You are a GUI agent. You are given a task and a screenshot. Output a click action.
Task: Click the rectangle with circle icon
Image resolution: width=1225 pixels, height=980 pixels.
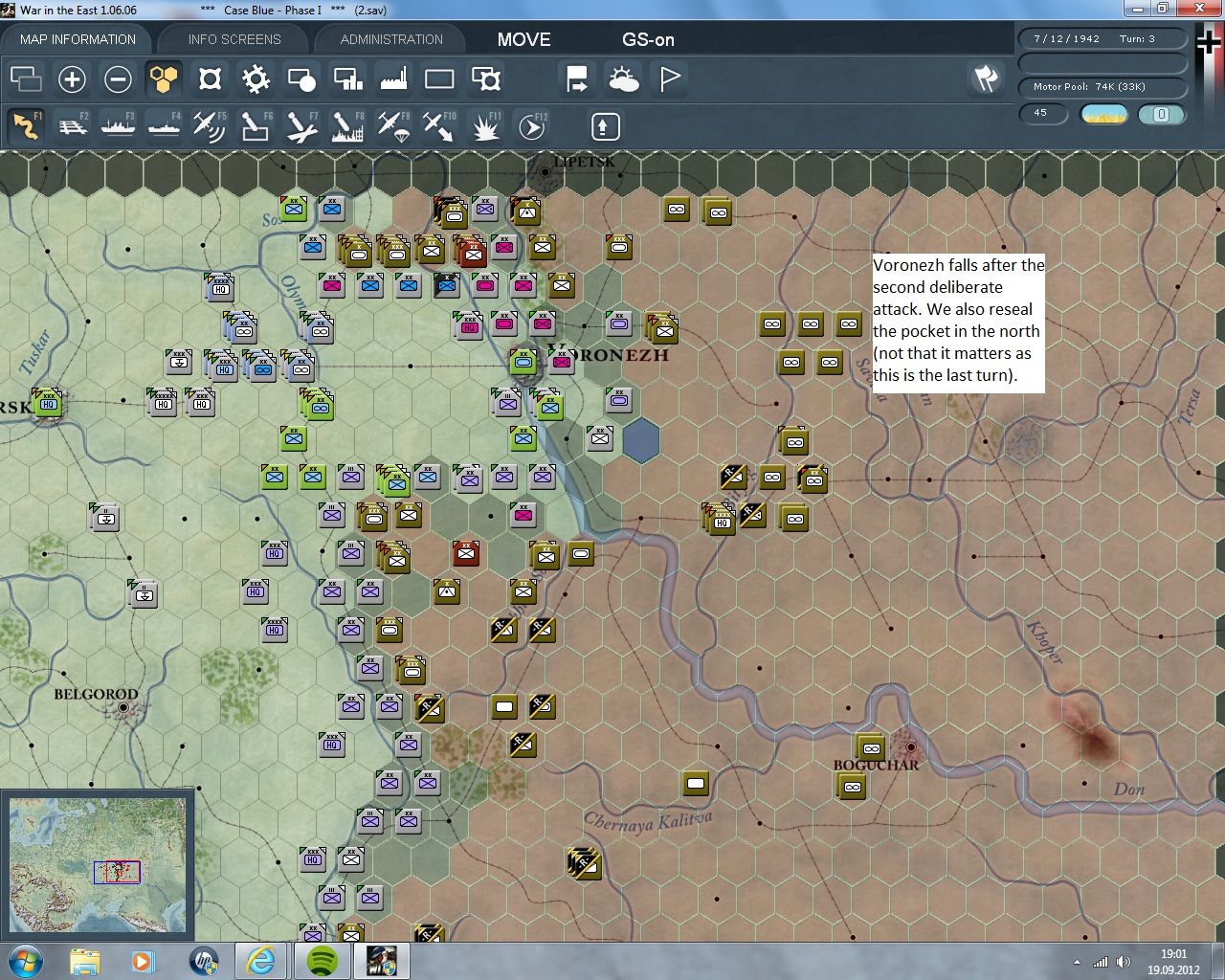[x=301, y=78]
